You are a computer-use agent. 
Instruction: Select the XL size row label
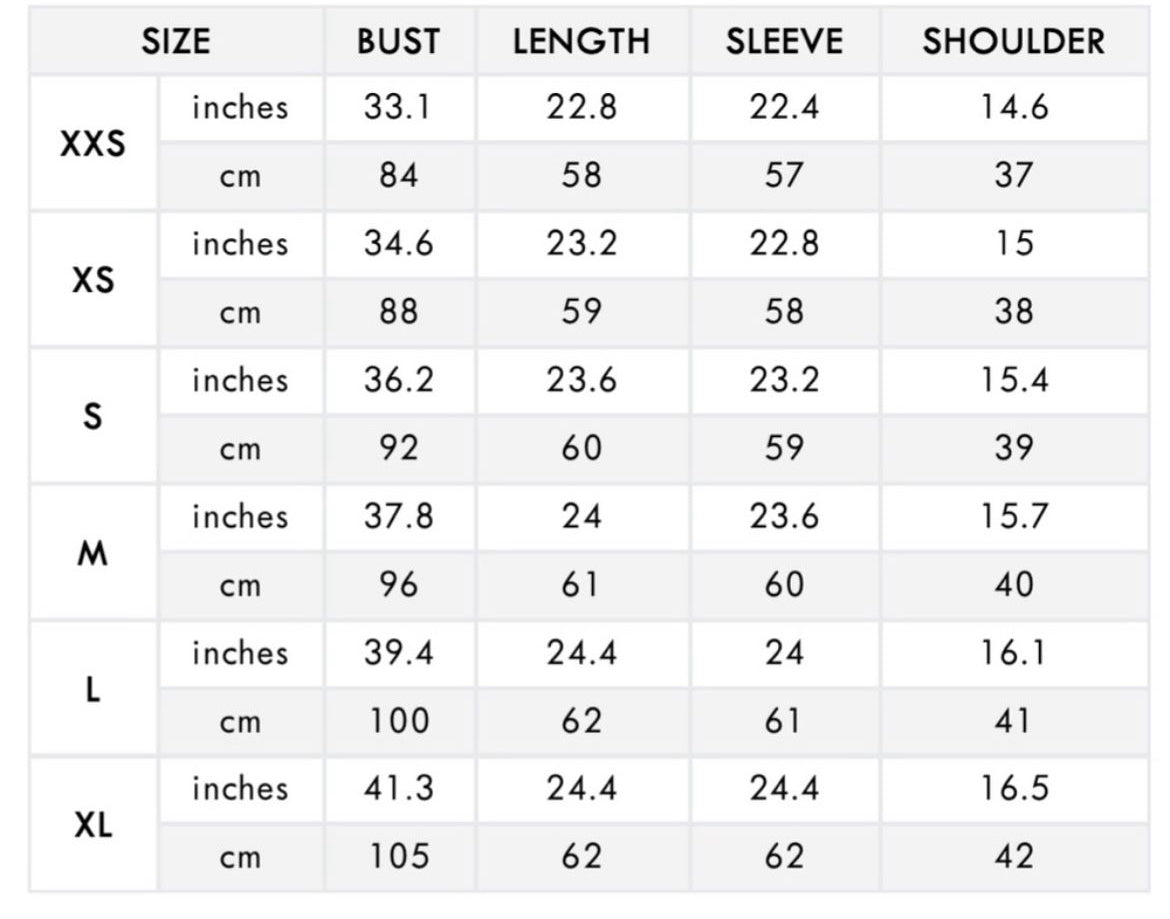[93, 826]
